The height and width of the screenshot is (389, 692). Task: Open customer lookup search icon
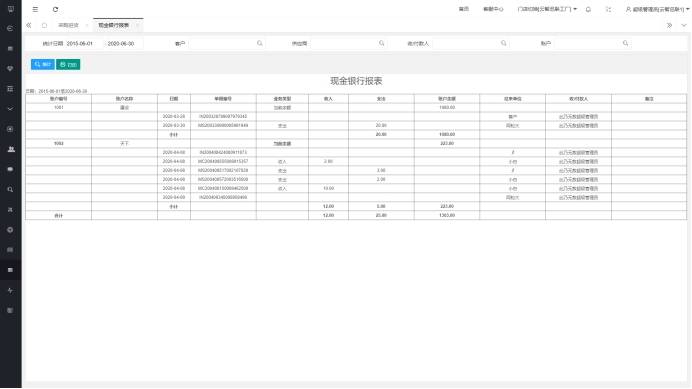pos(260,43)
